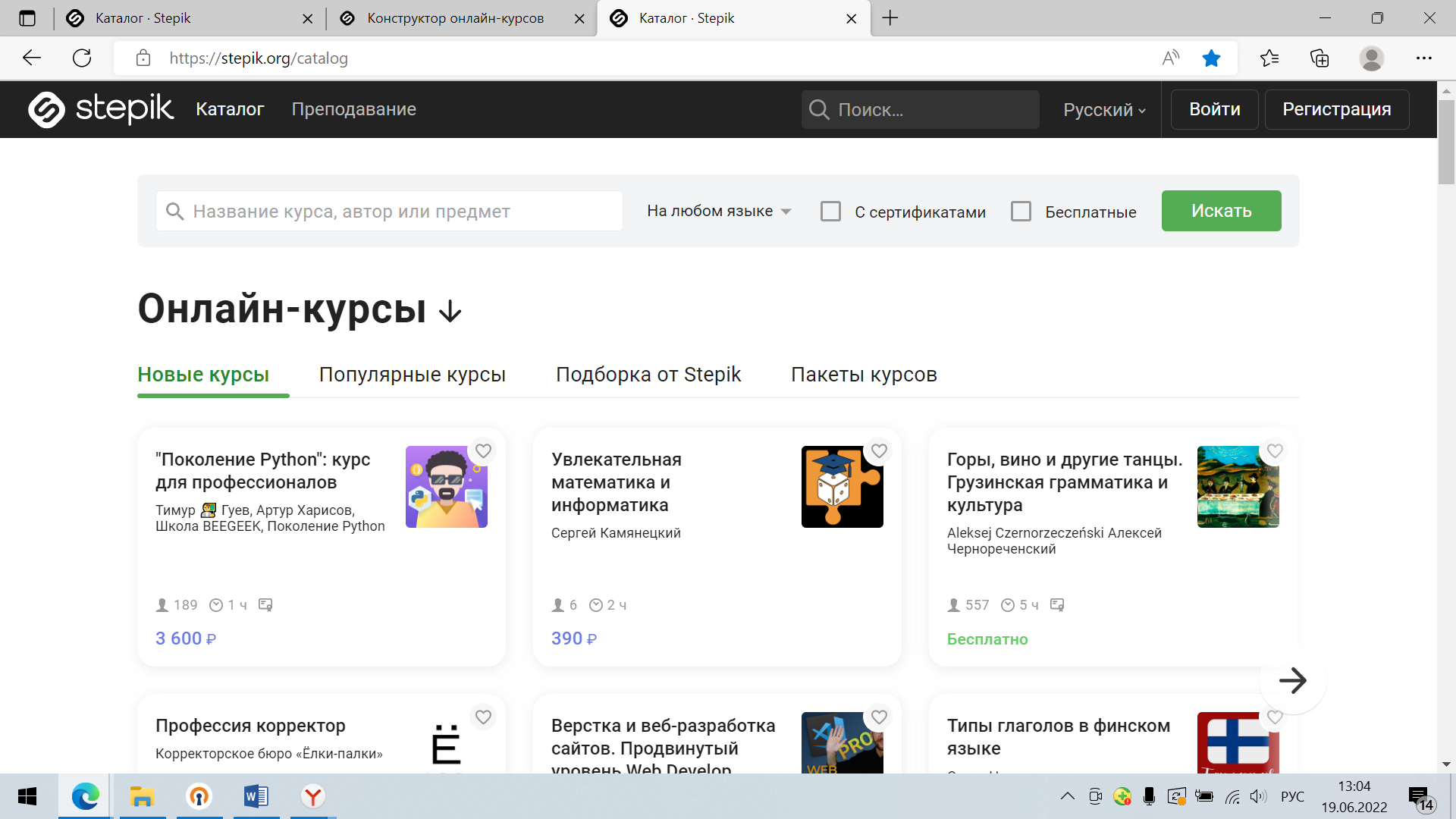Click the course name search field
Viewport: 1456px width, 819px height.
pos(391,212)
